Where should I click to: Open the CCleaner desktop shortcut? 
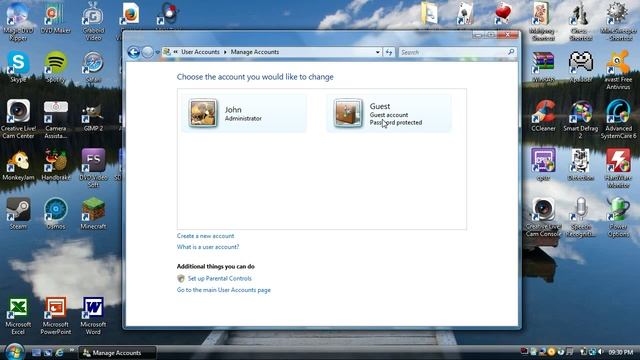pos(543,116)
